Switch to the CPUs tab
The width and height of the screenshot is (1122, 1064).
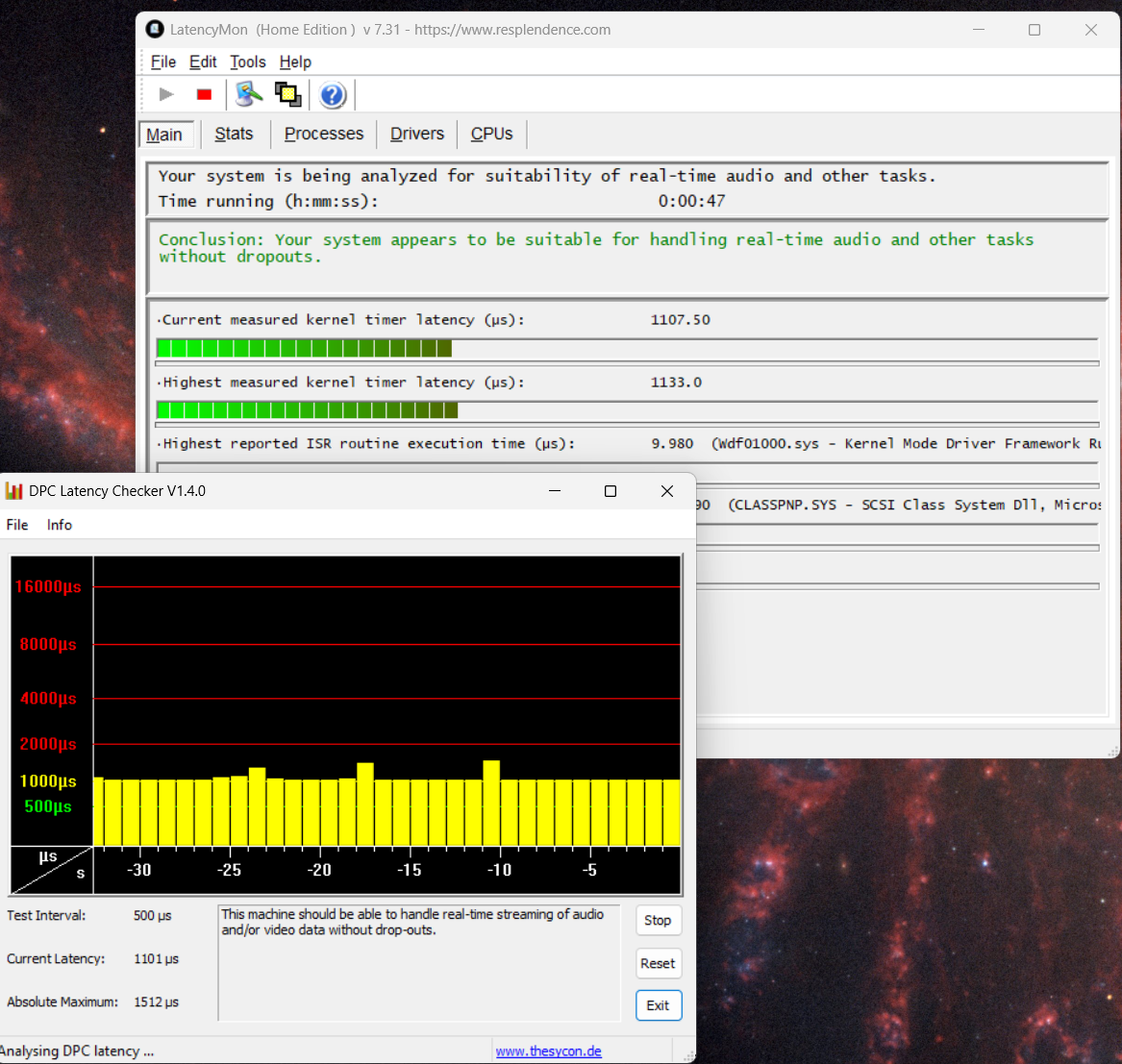click(x=491, y=134)
